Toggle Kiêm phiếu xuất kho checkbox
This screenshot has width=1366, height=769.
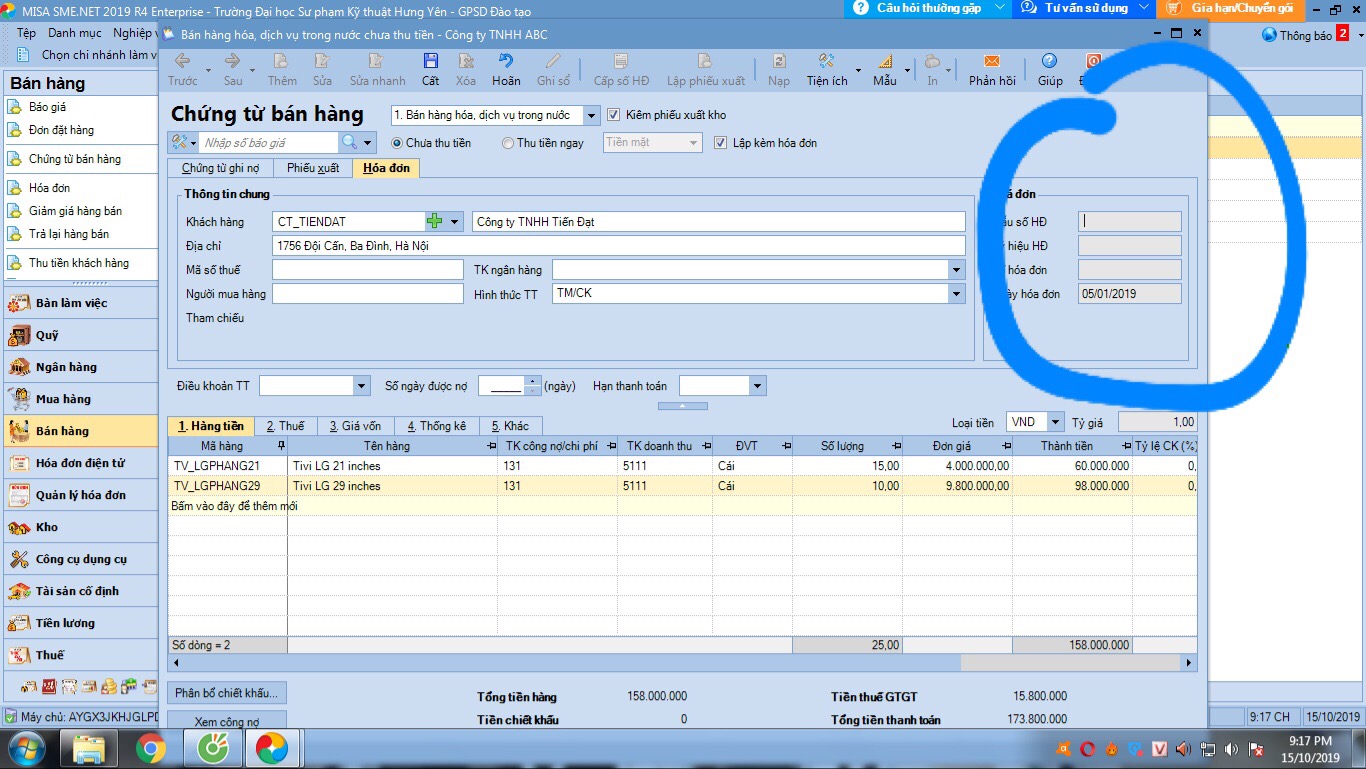[x=614, y=115]
